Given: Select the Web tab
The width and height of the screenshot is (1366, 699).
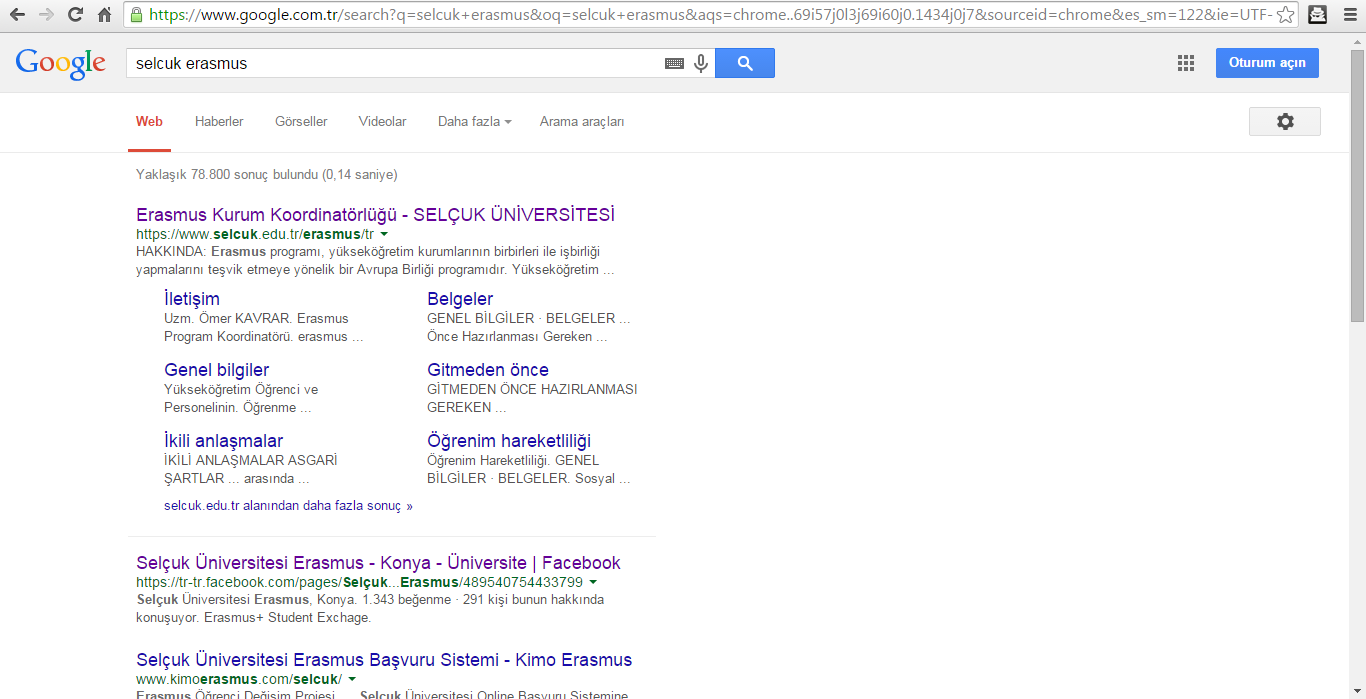Looking at the screenshot, I should (149, 122).
